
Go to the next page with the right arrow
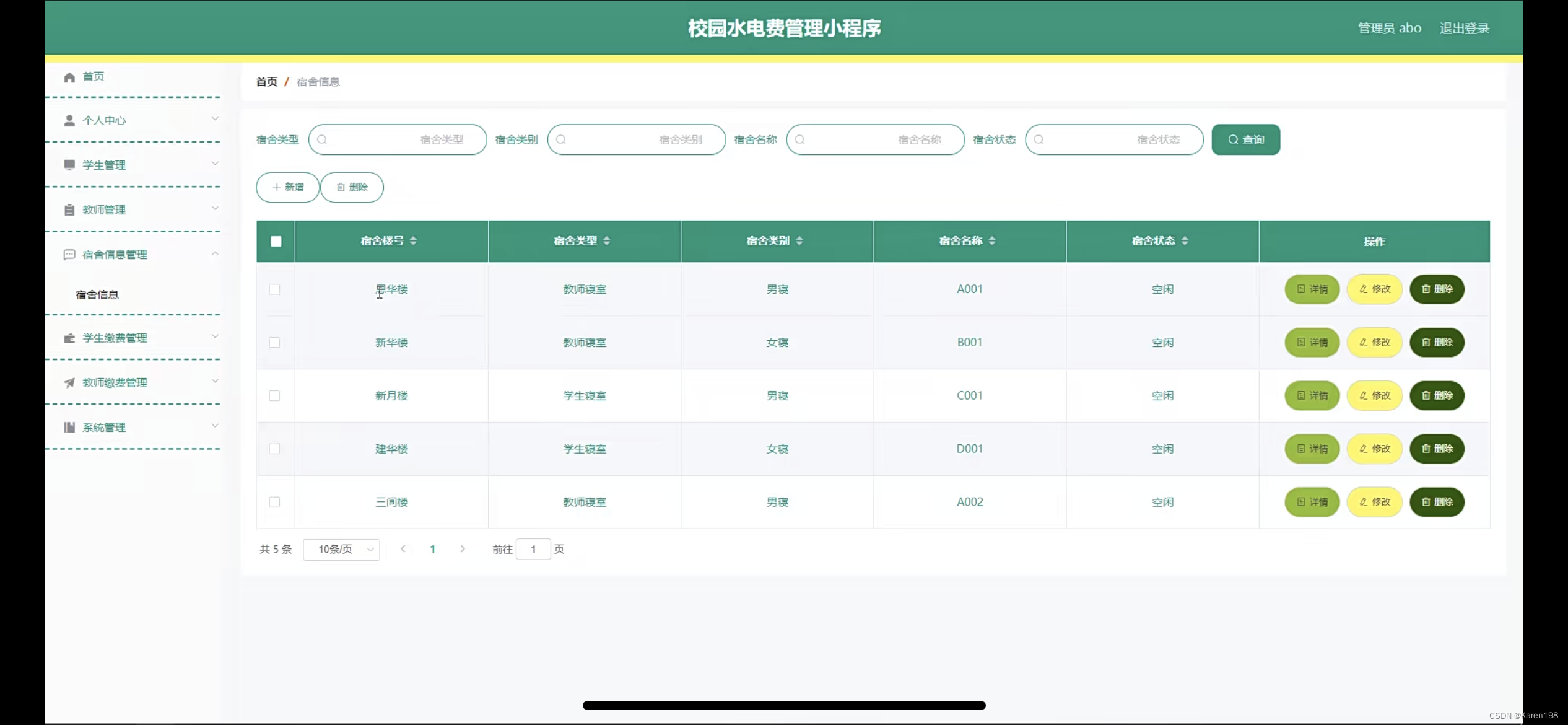(x=463, y=549)
